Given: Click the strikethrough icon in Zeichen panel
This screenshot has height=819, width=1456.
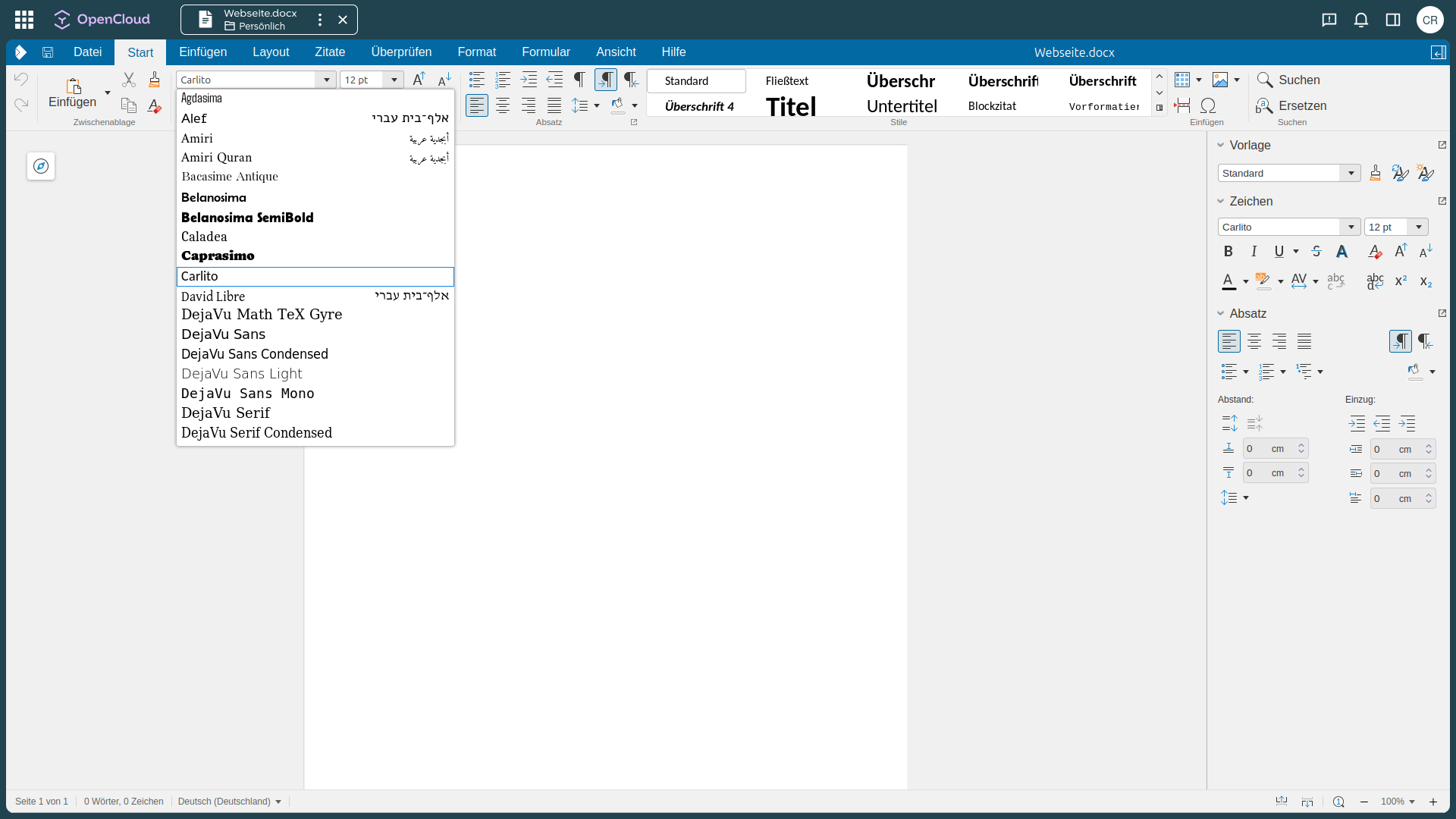Looking at the screenshot, I should pos(1316,251).
